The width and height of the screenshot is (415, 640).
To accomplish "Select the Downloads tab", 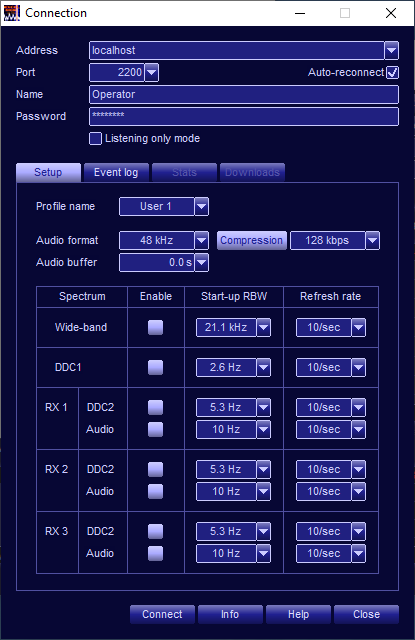I will point(252,173).
